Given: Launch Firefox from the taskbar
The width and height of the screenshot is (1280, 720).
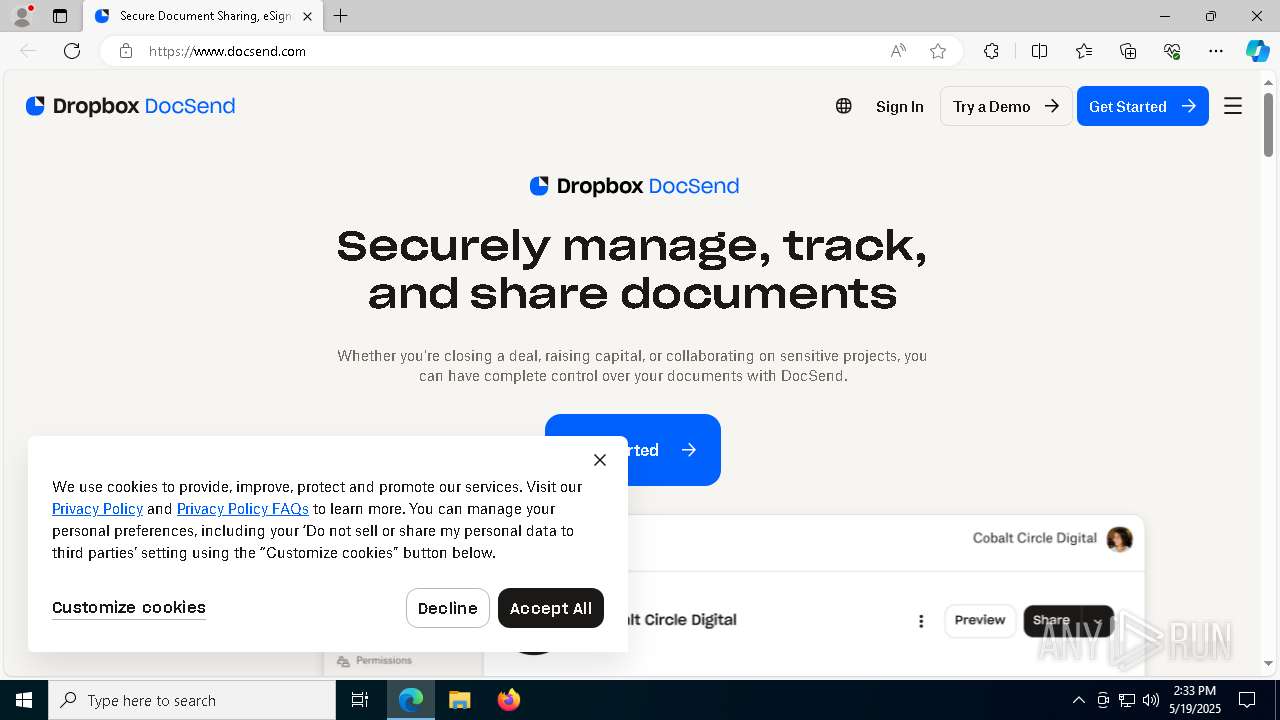Looking at the screenshot, I should click(x=508, y=700).
